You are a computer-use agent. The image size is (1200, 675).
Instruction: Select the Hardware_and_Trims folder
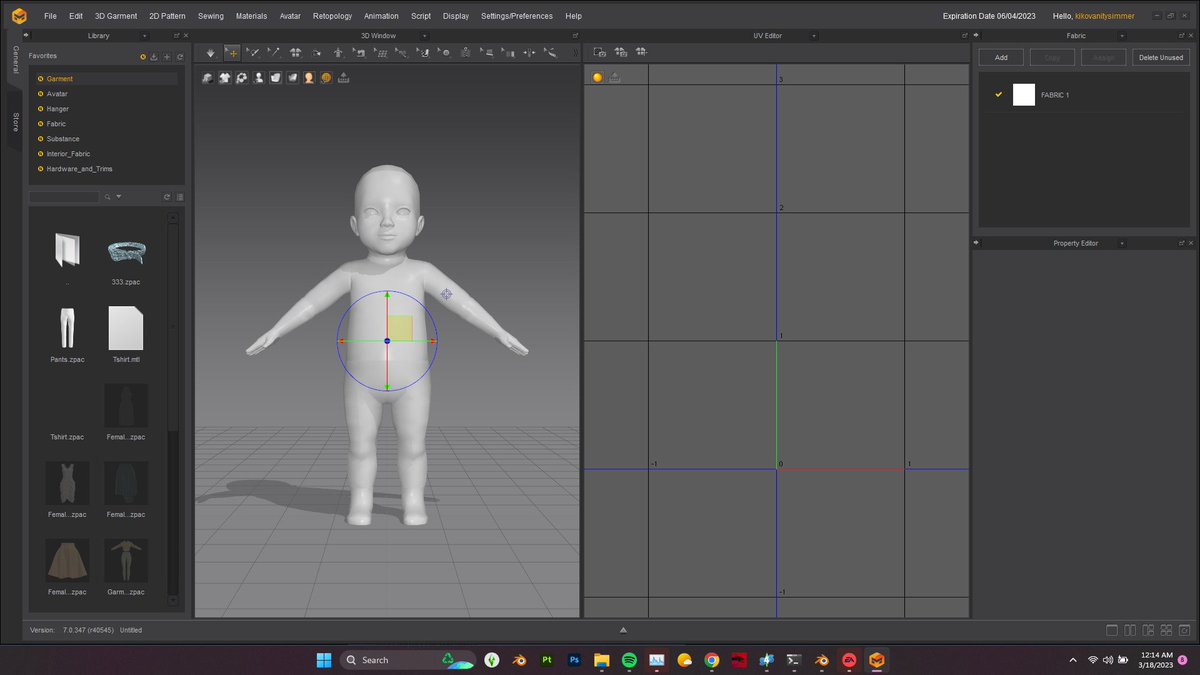pyautogui.click(x=79, y=169)
